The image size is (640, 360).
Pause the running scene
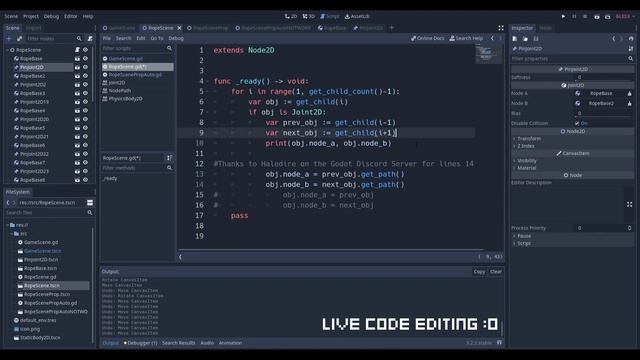coord(574,16)
